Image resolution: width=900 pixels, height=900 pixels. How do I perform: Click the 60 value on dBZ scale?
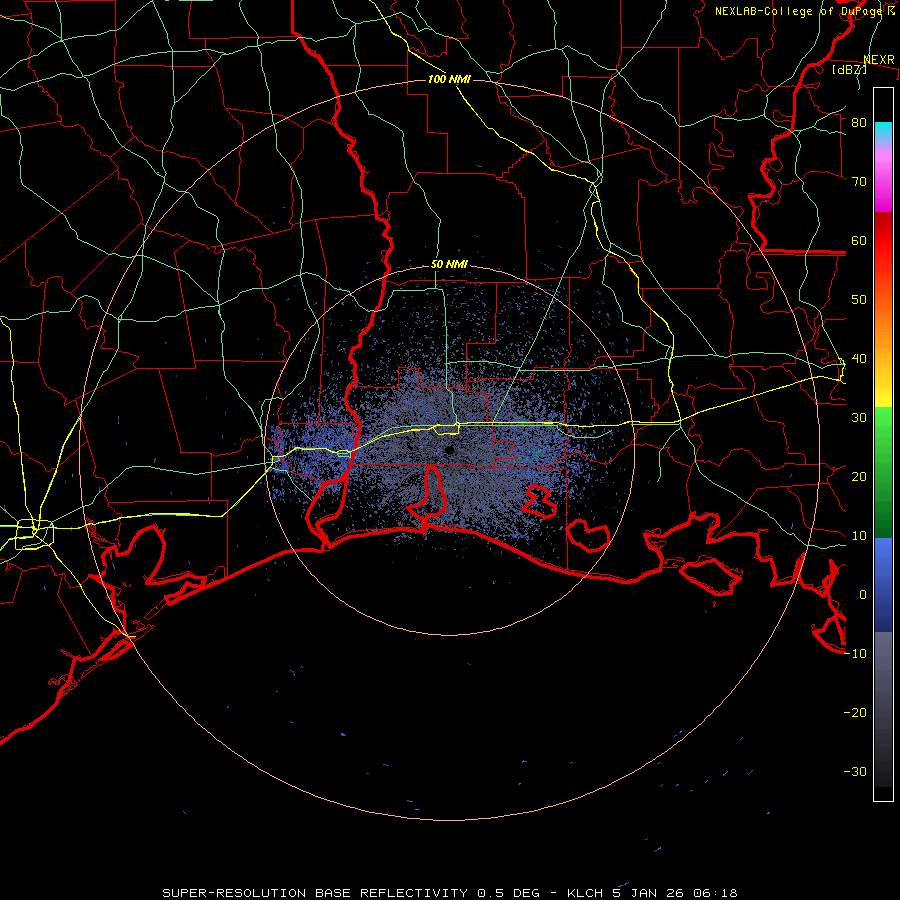coord(859,240)
